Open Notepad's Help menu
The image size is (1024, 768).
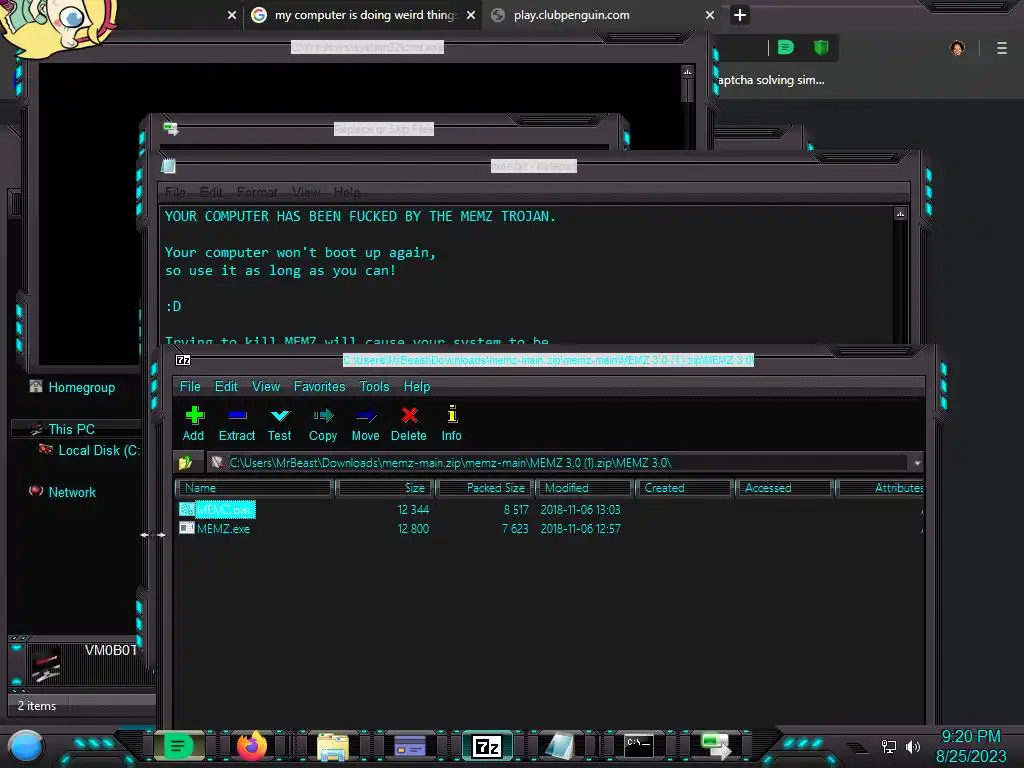click(x=347, y=192)
